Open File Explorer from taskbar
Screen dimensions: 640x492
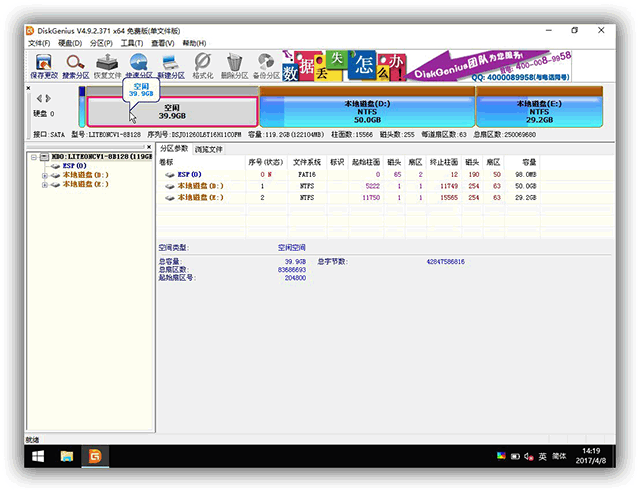point(67,456)
